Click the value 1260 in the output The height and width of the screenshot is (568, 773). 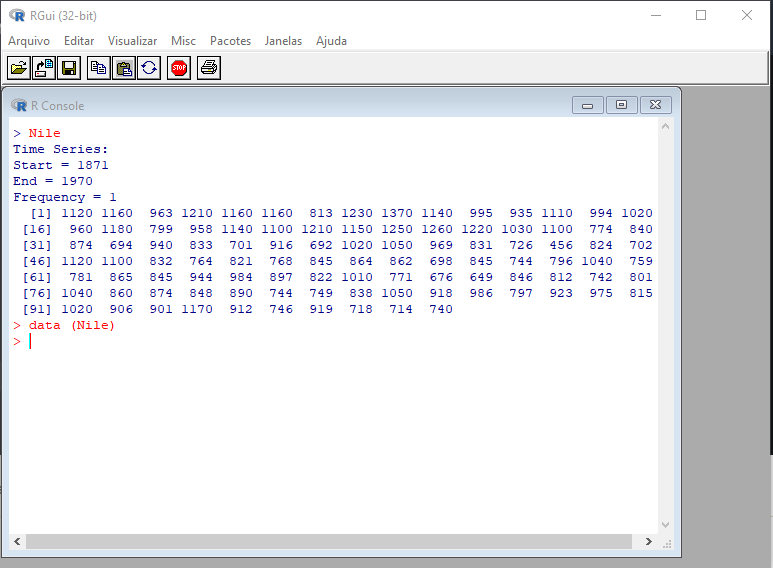coord(437,229)
